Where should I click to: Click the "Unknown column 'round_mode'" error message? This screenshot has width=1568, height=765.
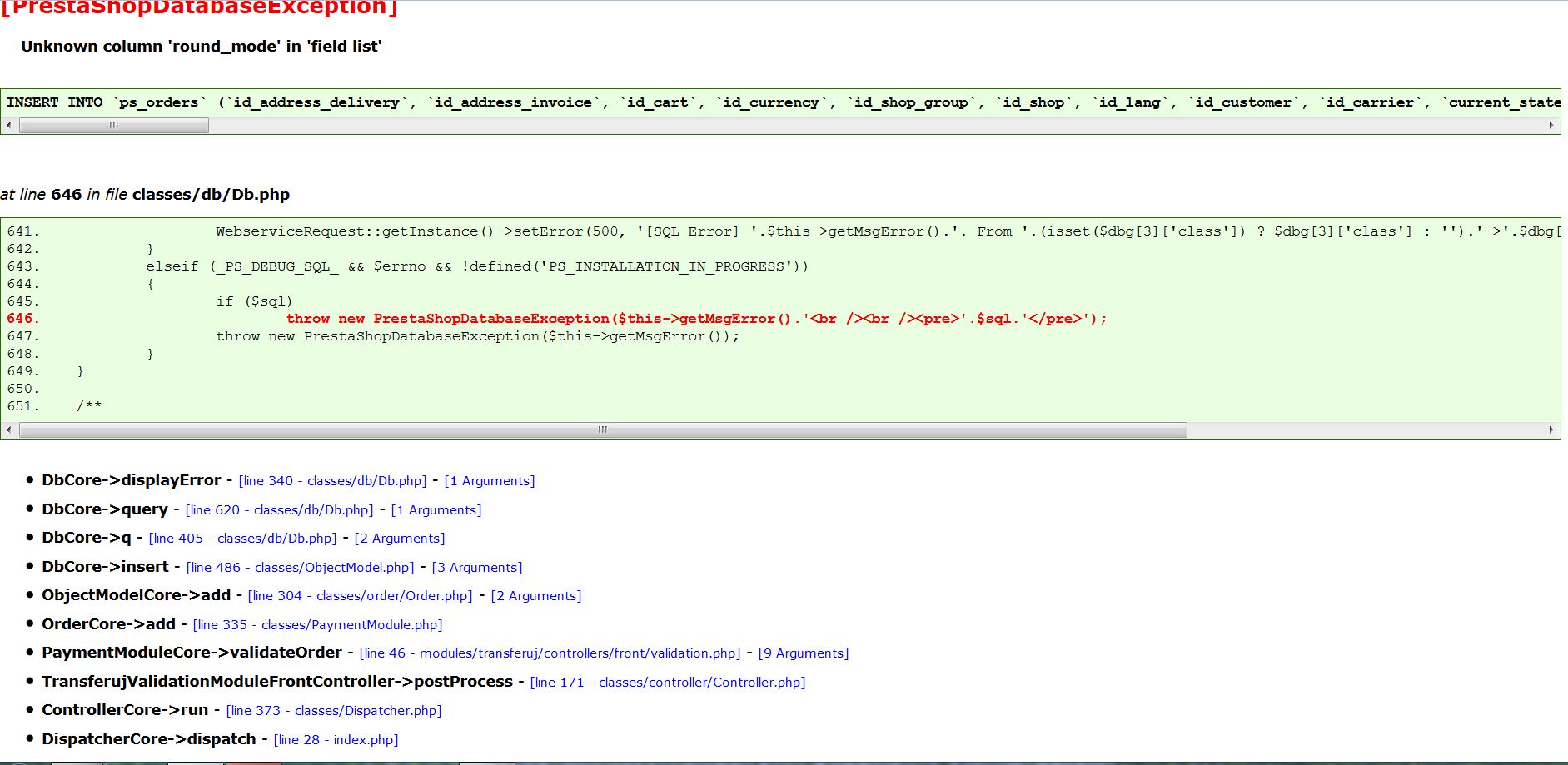pos(202,47)
